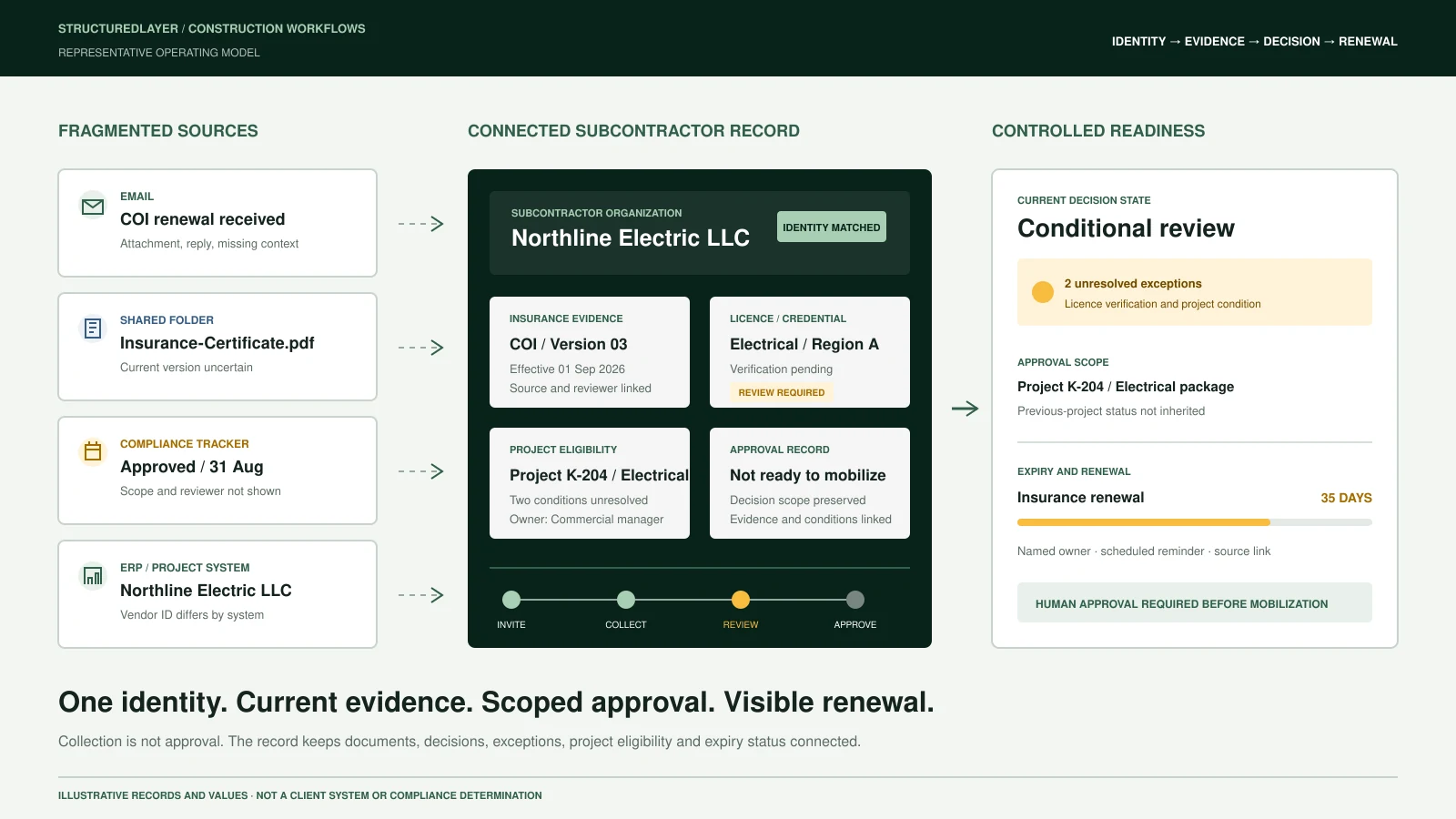
Task: Click the Evidence and conditions linked text
Action: tap(811, 520)
